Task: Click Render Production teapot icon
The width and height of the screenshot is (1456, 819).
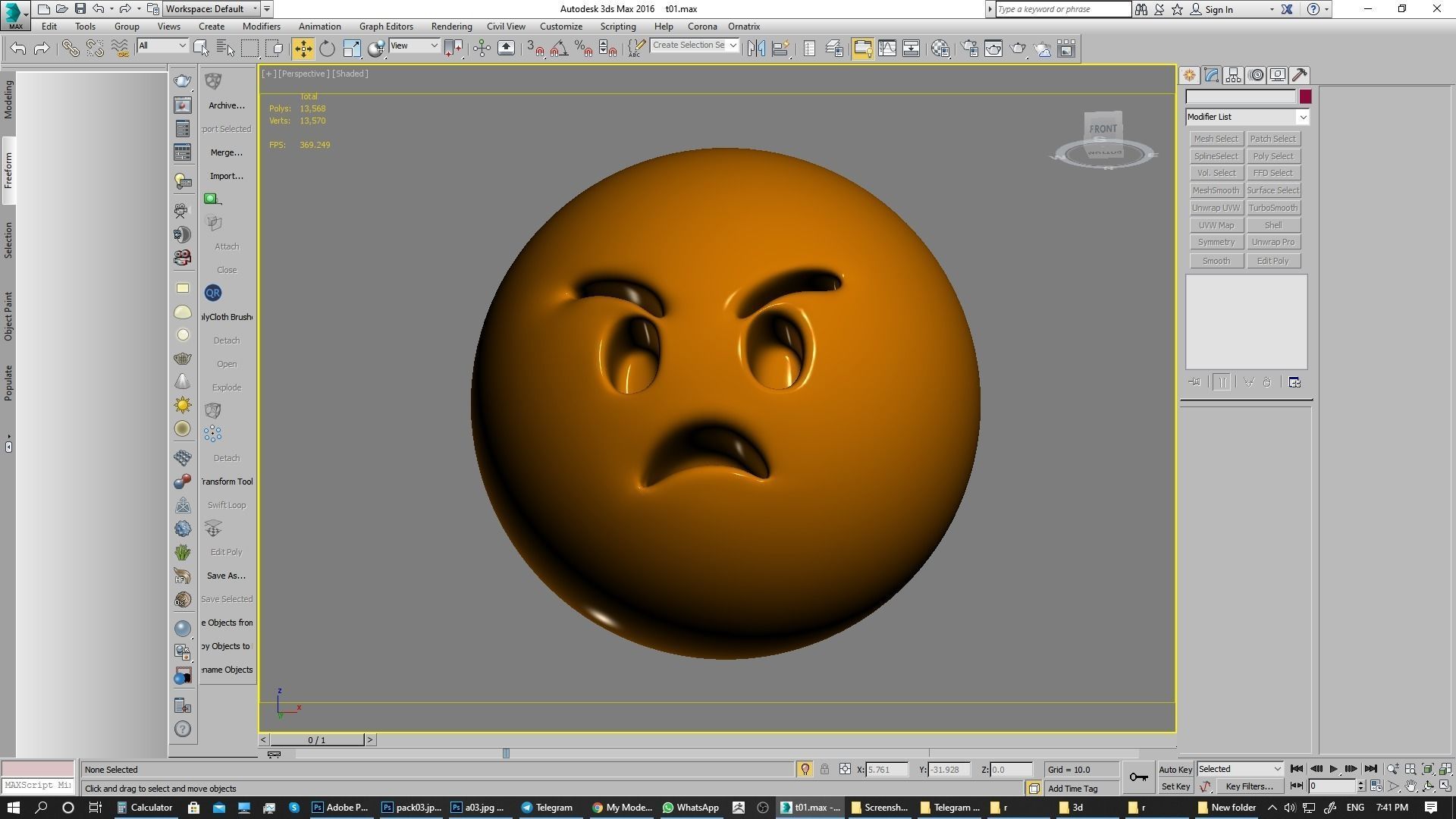Action: 1018,49
